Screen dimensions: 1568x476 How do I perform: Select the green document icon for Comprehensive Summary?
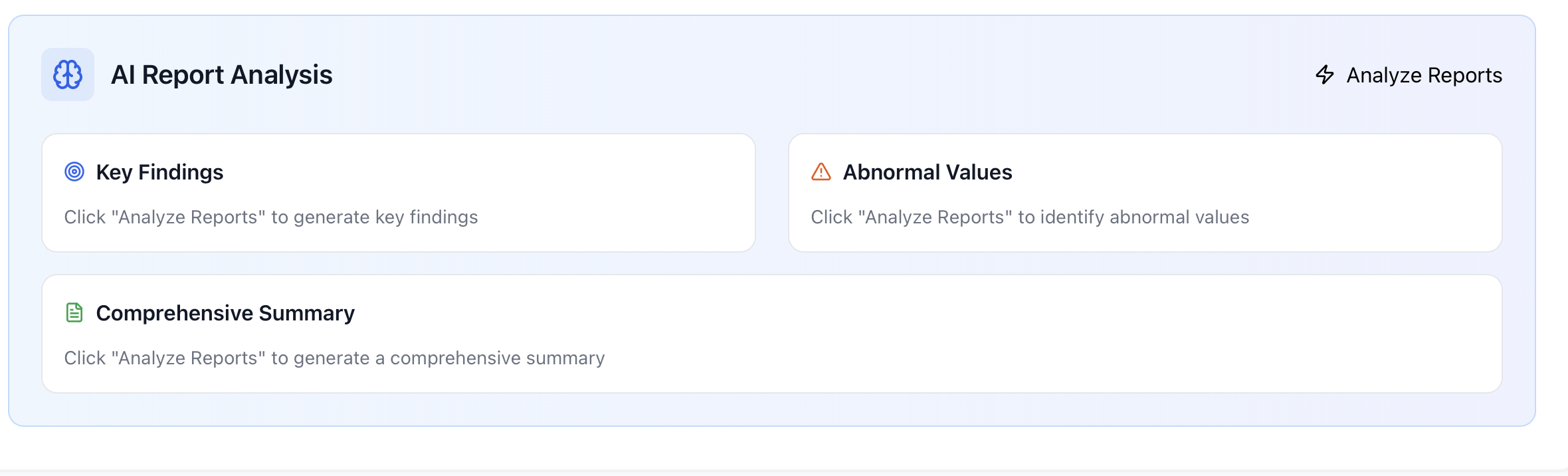[75, 312]
